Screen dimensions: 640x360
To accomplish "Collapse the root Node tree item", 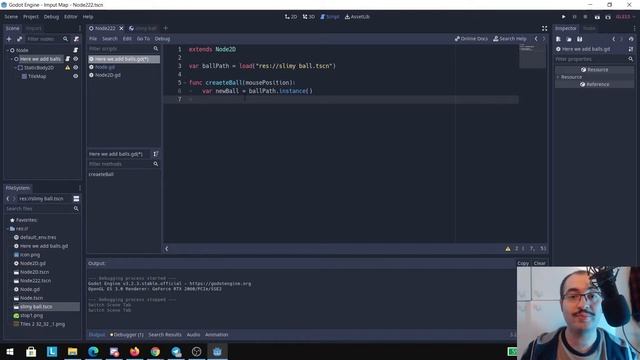I will [x=7, y=50].
